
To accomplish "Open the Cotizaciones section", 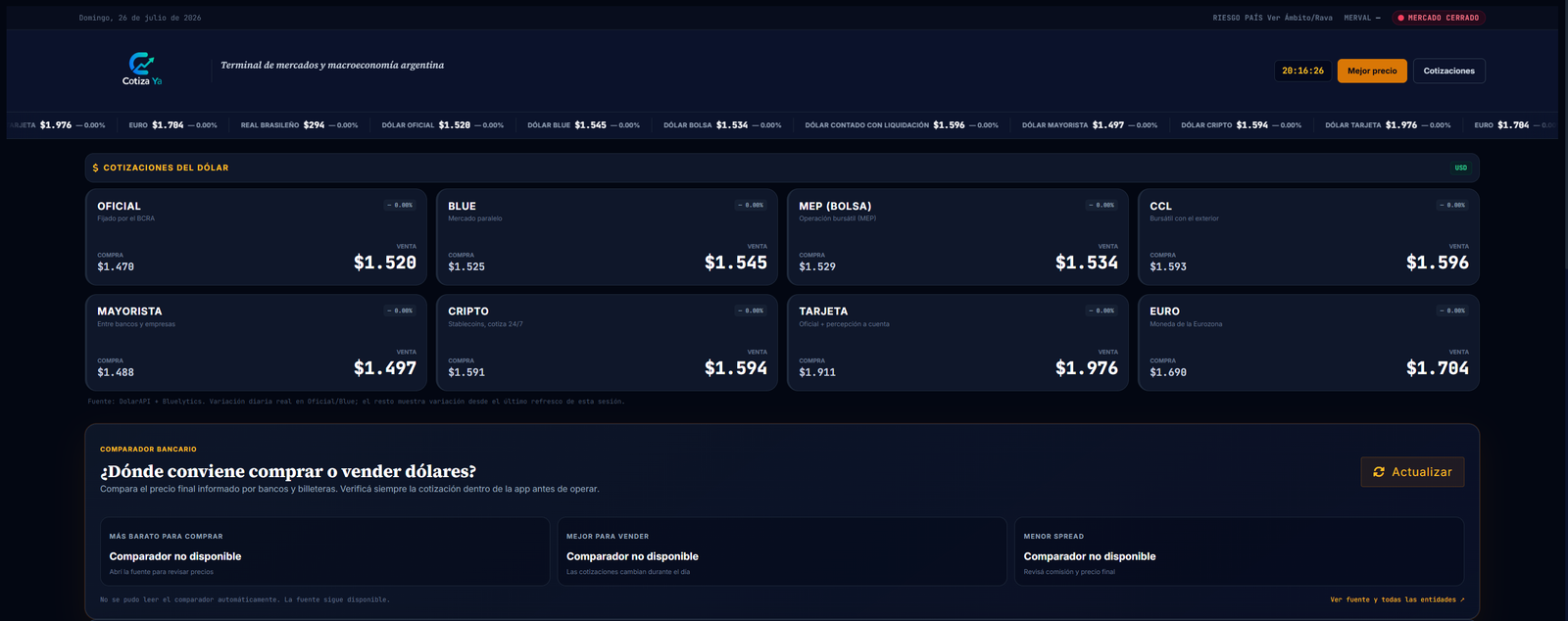I will (1448, 71).
